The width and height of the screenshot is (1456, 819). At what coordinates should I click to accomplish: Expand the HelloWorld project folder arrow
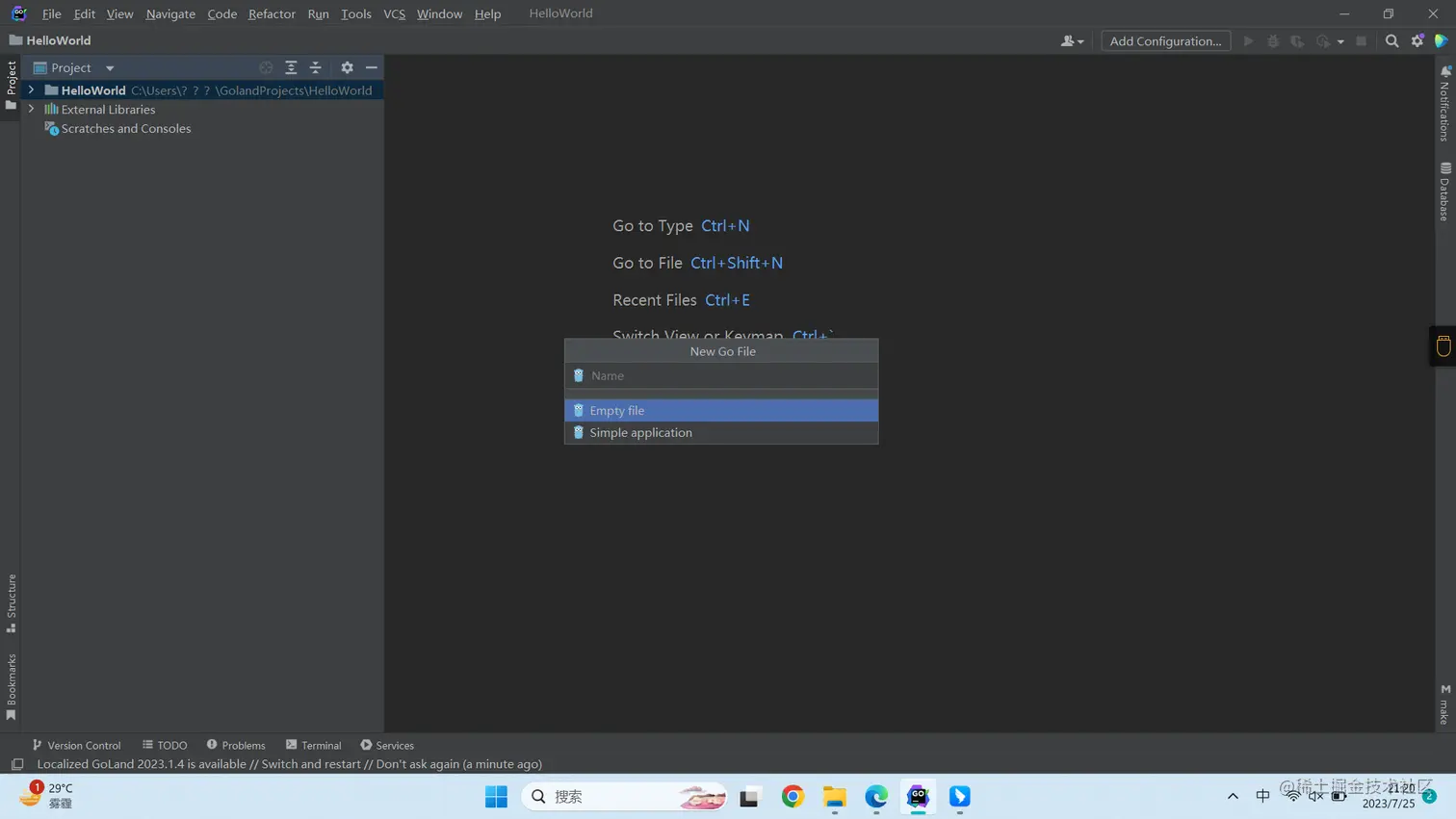pos(32,90)
